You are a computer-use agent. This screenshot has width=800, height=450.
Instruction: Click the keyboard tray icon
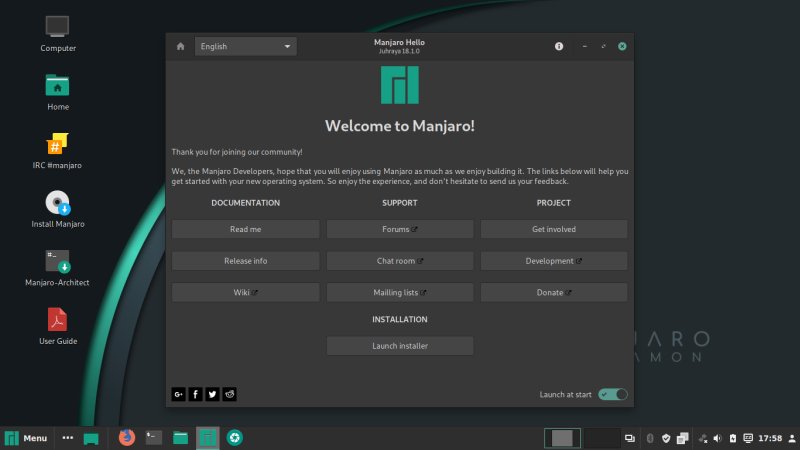click(748, 438)
